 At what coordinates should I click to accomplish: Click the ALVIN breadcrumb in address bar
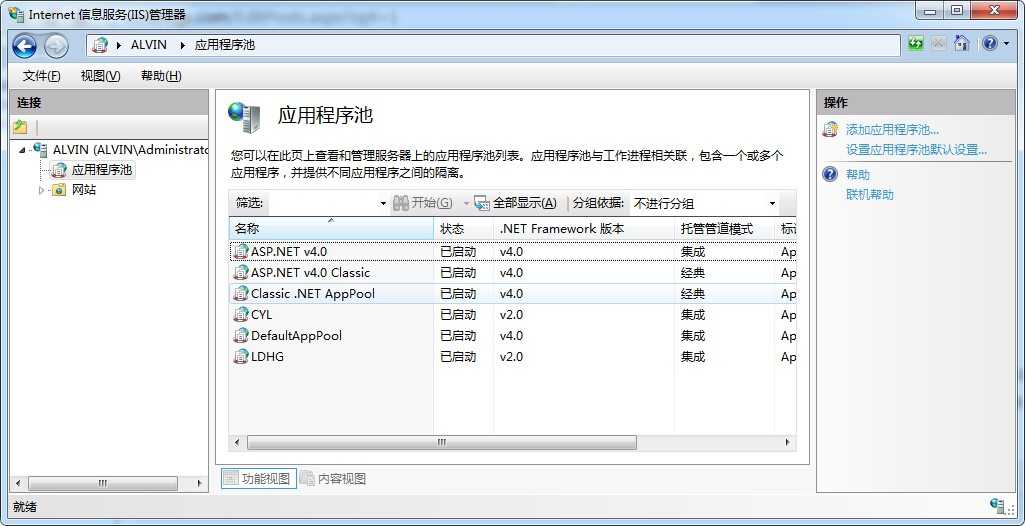[149, 45]
